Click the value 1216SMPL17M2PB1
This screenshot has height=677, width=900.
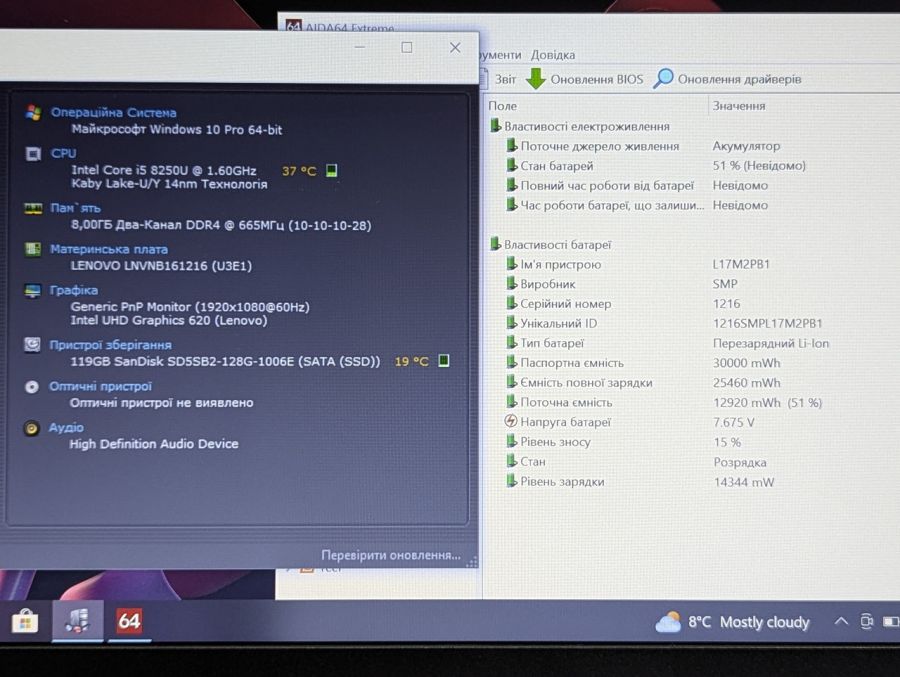[767, 323]
